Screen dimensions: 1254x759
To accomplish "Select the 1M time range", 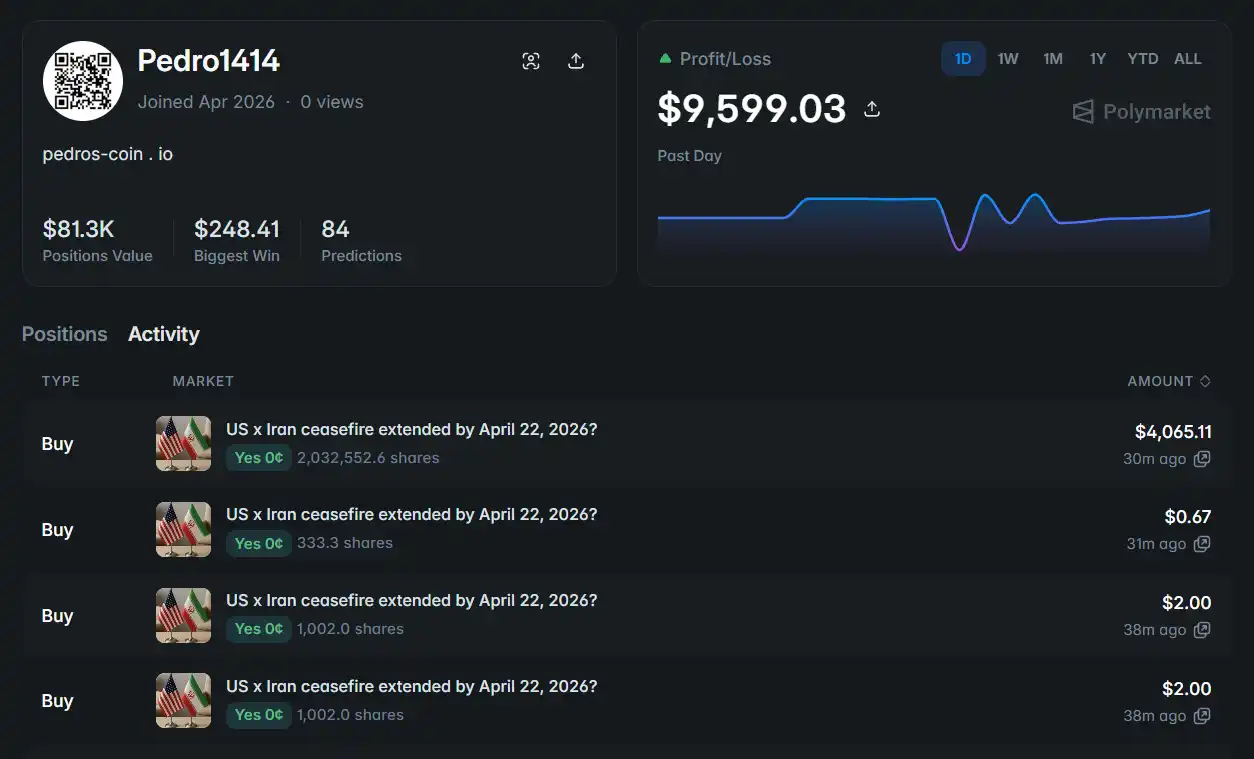I will (1053, 59).
